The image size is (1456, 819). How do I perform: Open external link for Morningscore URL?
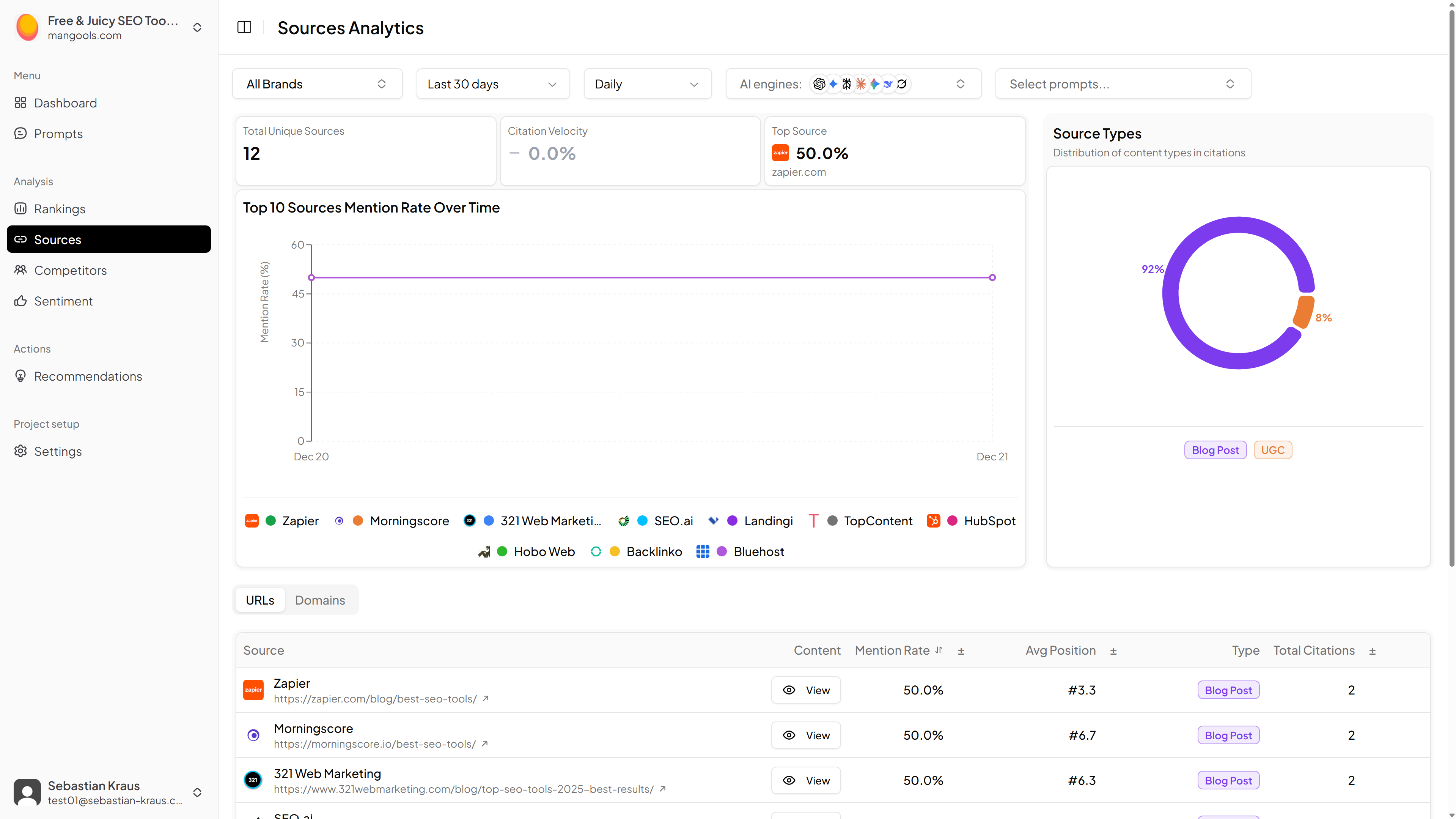click(485, 744)
